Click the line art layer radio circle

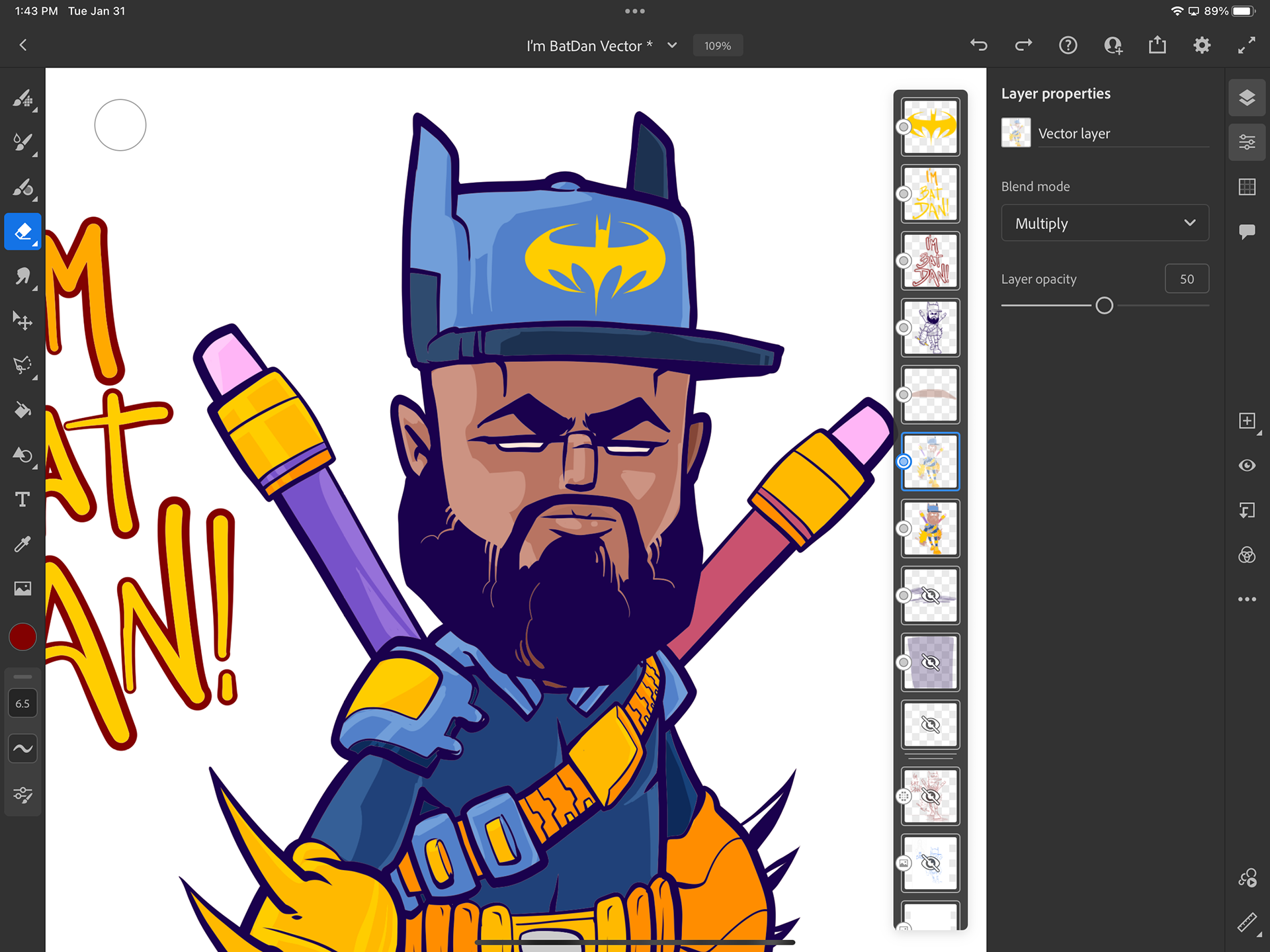[904, 327]
